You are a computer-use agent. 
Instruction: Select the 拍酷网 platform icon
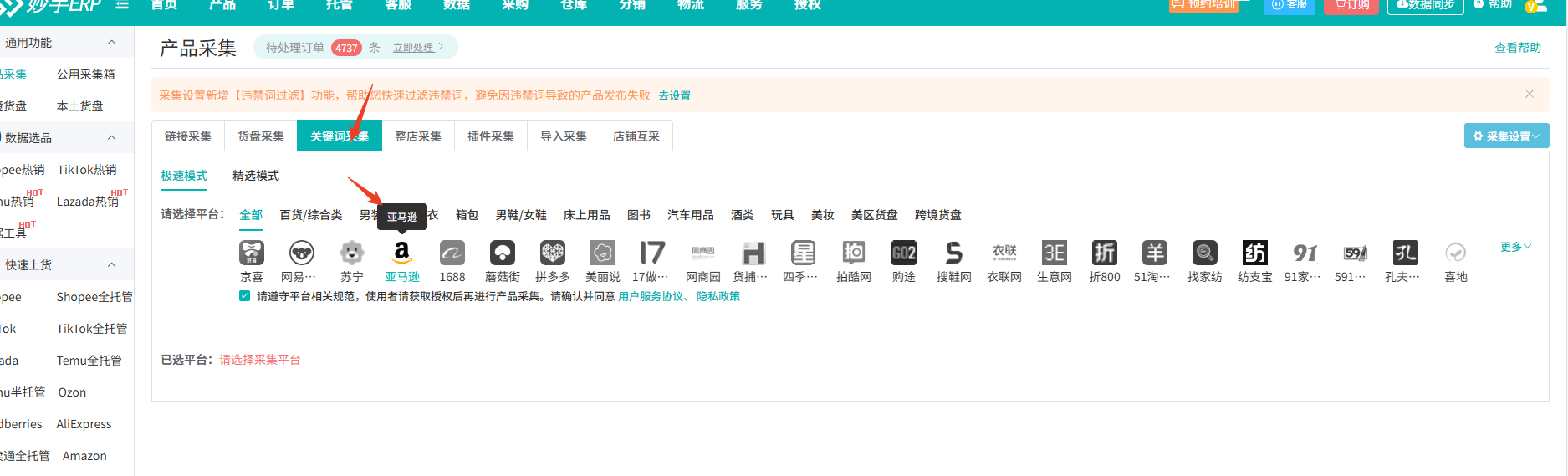click(854, 253)
